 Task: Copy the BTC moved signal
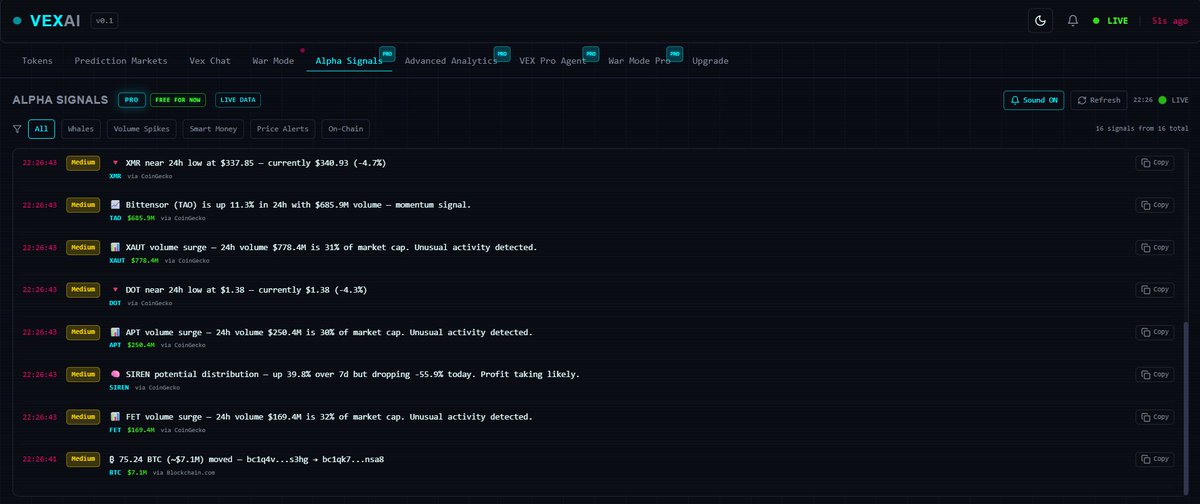[1154, 459]
